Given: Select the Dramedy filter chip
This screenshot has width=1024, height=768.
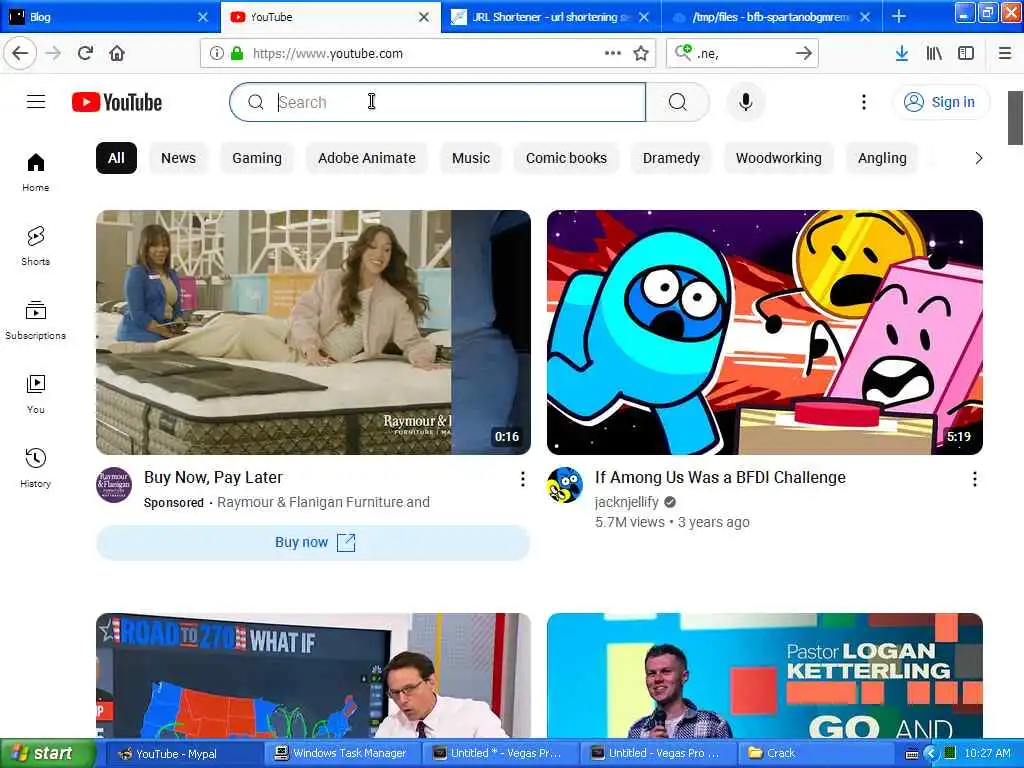Looking at the screenshot, I should click(x=671, y=158).
